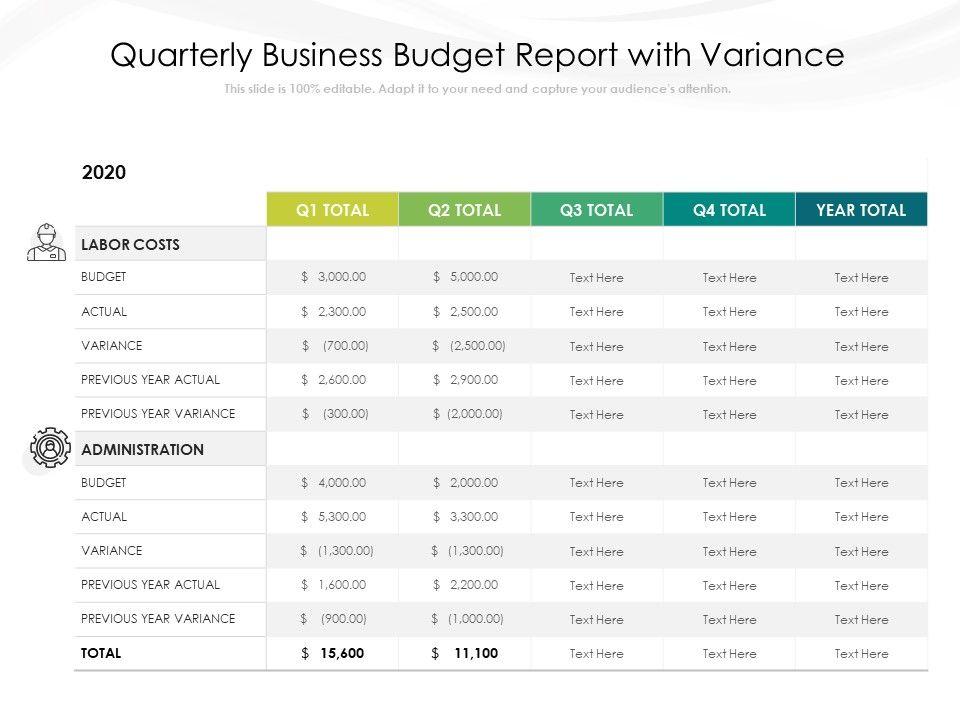Select the Q2 TOTAL column header
The height and width of the screenshot is (720, 960).
(x=464, y=210)
